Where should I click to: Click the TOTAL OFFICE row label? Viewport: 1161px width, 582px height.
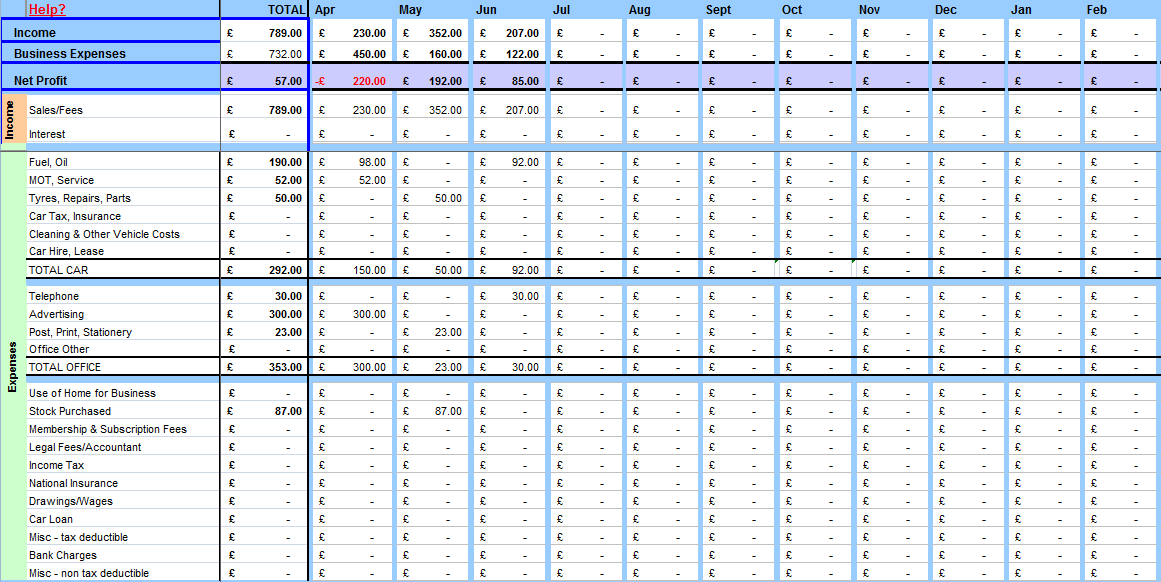click(x=65, y=367)
